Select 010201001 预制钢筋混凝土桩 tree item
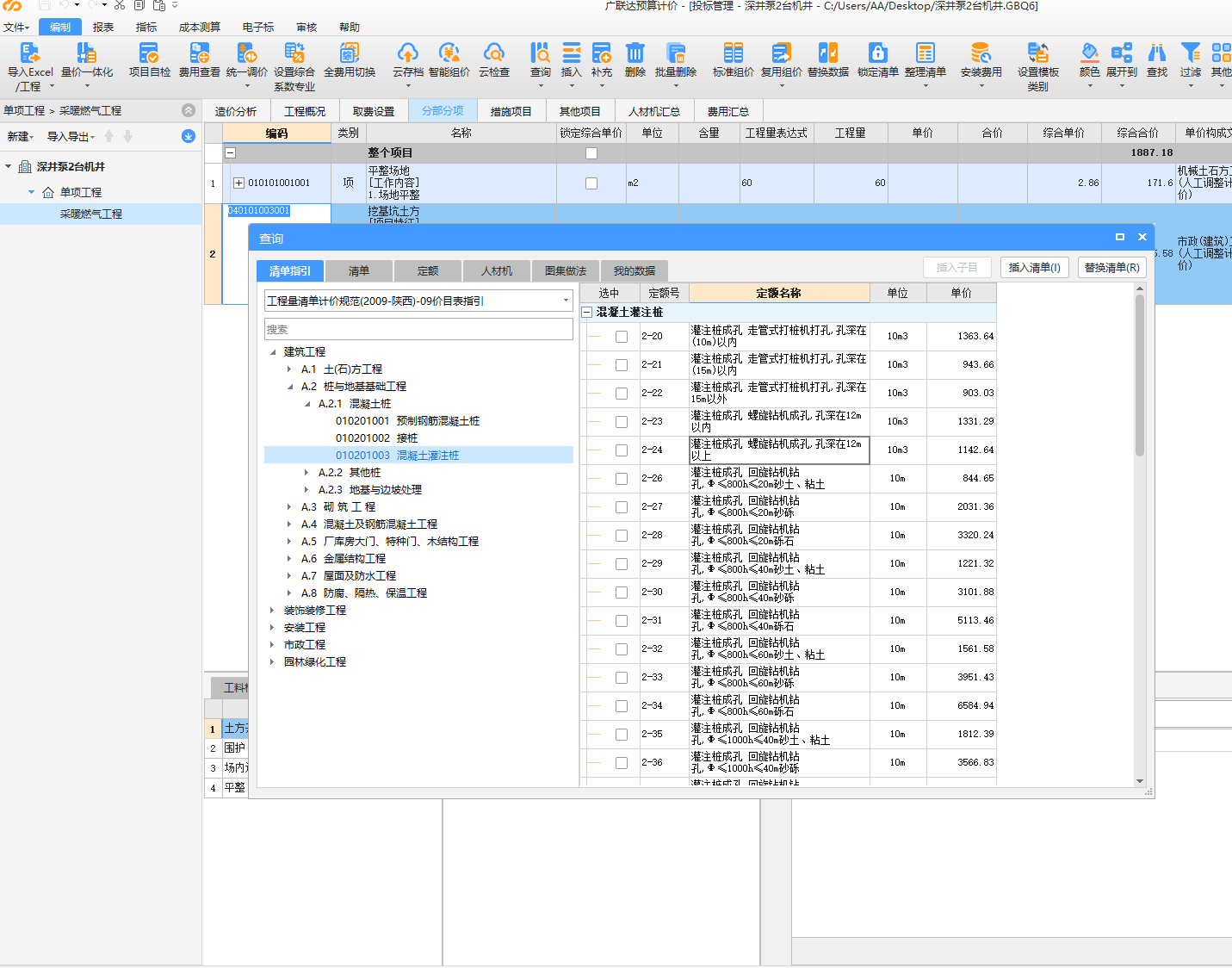1232x968 pixels. [408, 421]
